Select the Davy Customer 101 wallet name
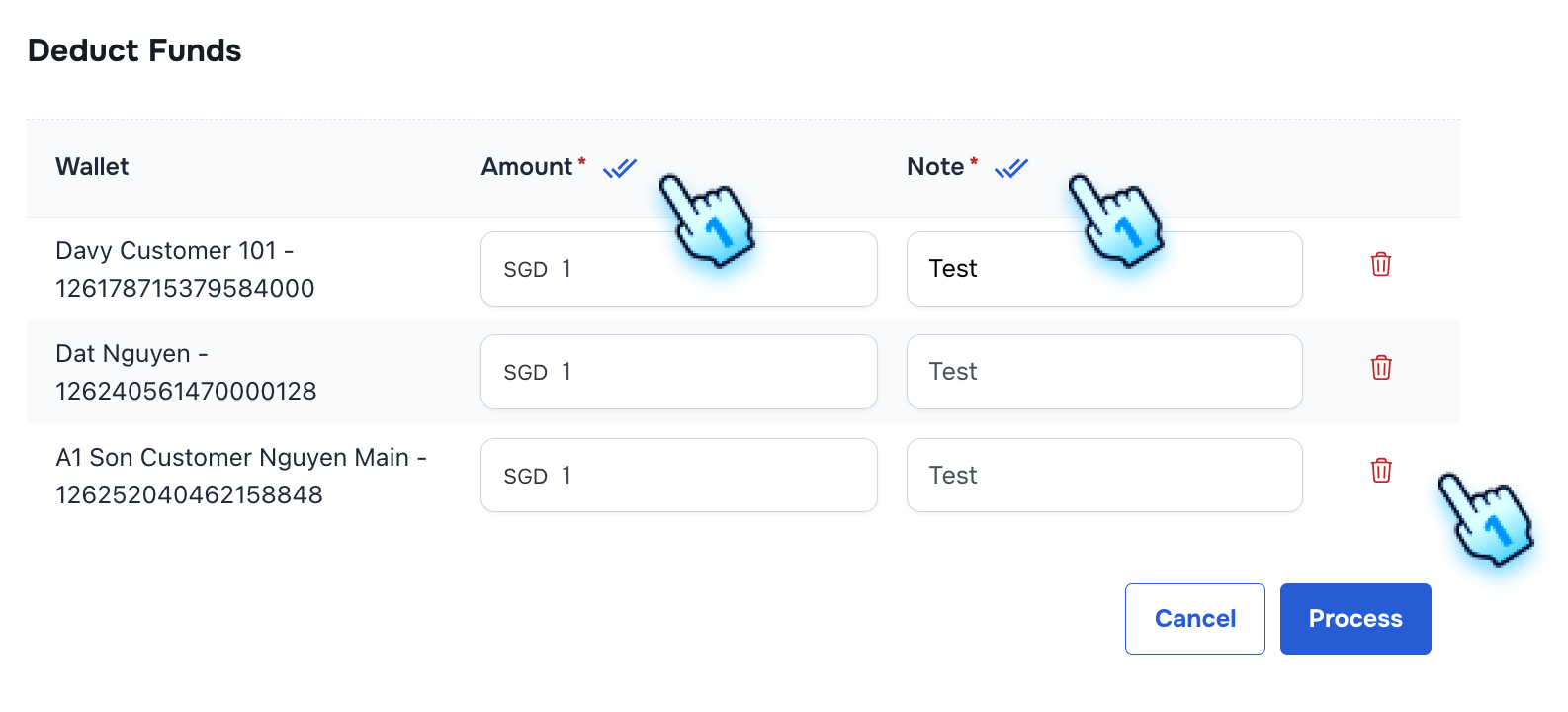 [185, 268]
